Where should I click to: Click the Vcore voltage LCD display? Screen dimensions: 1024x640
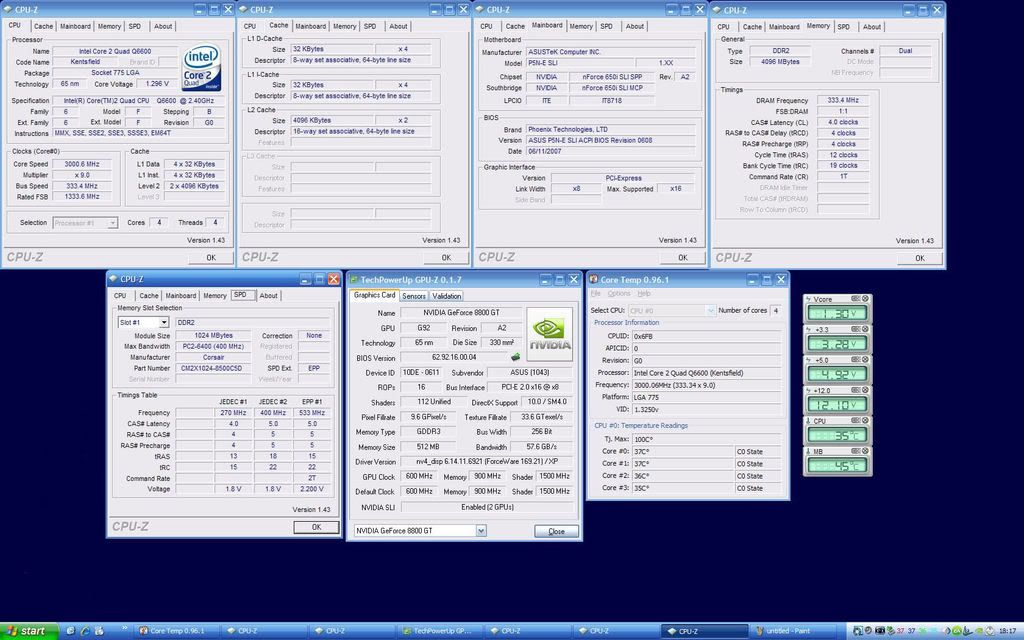click(x=837, y=313)
